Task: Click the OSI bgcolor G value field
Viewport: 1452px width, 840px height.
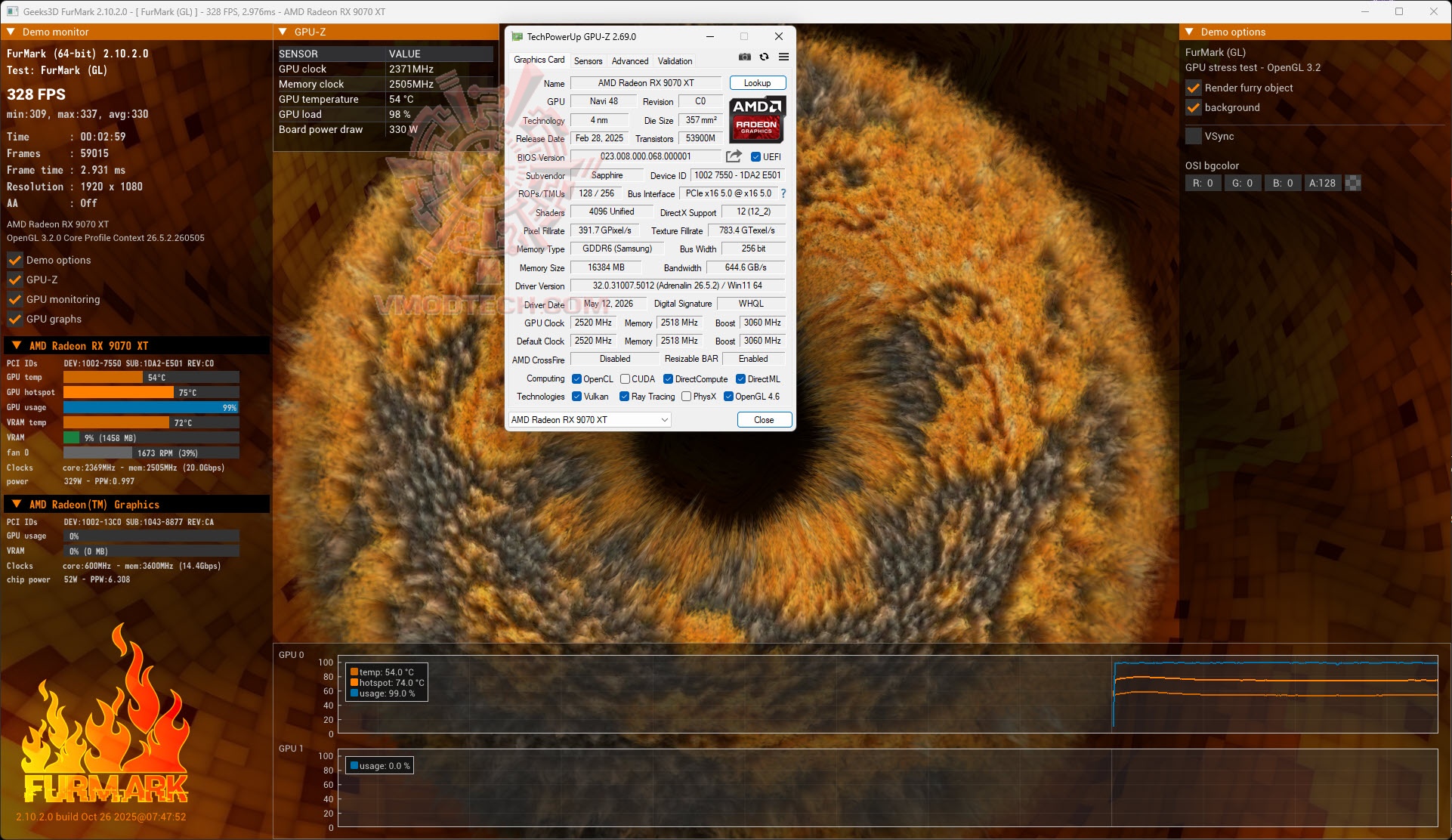Action: pyautogui.click(x=1243, y=183)
